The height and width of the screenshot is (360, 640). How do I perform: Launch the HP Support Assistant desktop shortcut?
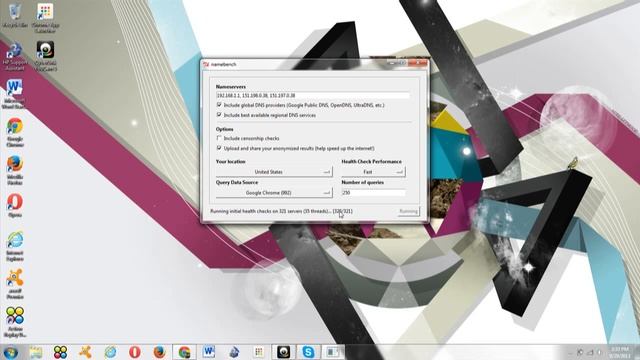point(15,56)
